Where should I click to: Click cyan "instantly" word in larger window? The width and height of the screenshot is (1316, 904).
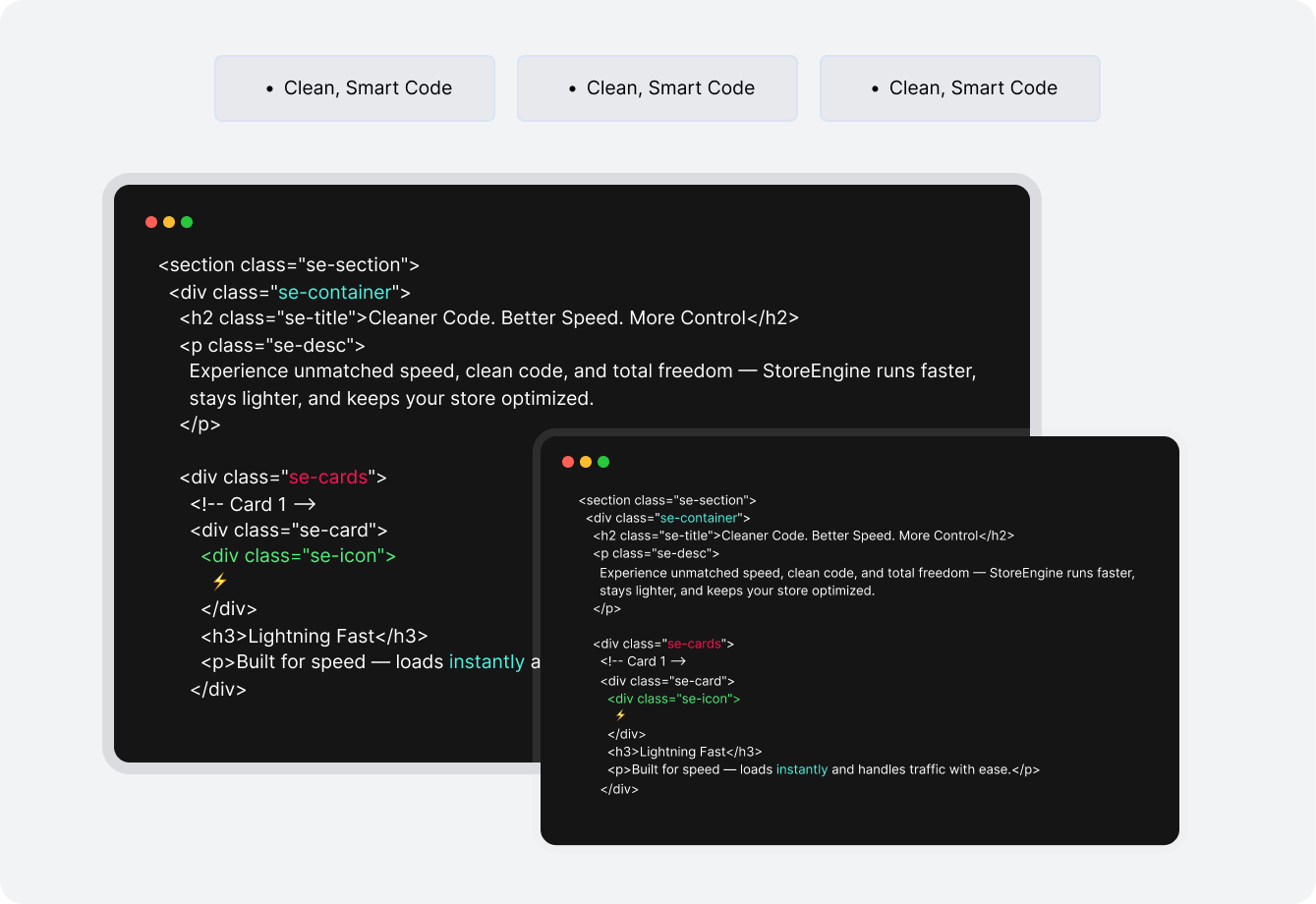tap(486, 662)
